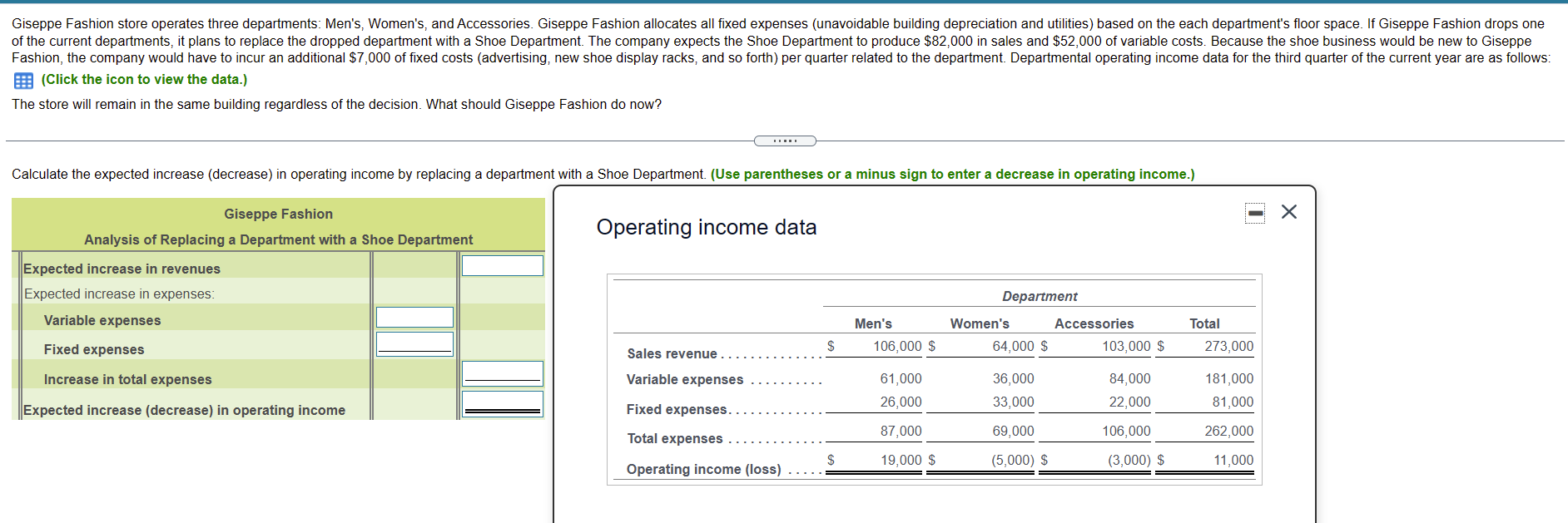Click Men's variable expenses 61,000

point(901,378)
